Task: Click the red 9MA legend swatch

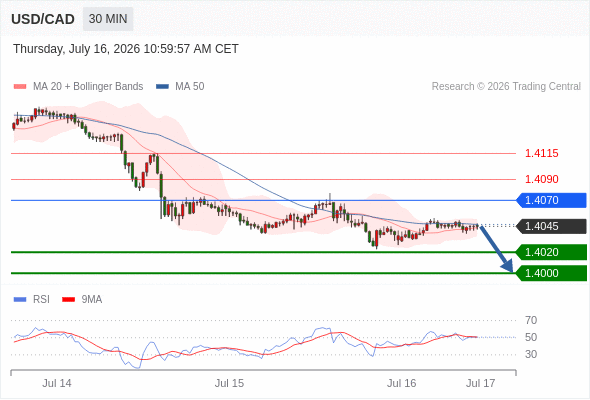Action: pyautogui.click(x=68, y=300)
